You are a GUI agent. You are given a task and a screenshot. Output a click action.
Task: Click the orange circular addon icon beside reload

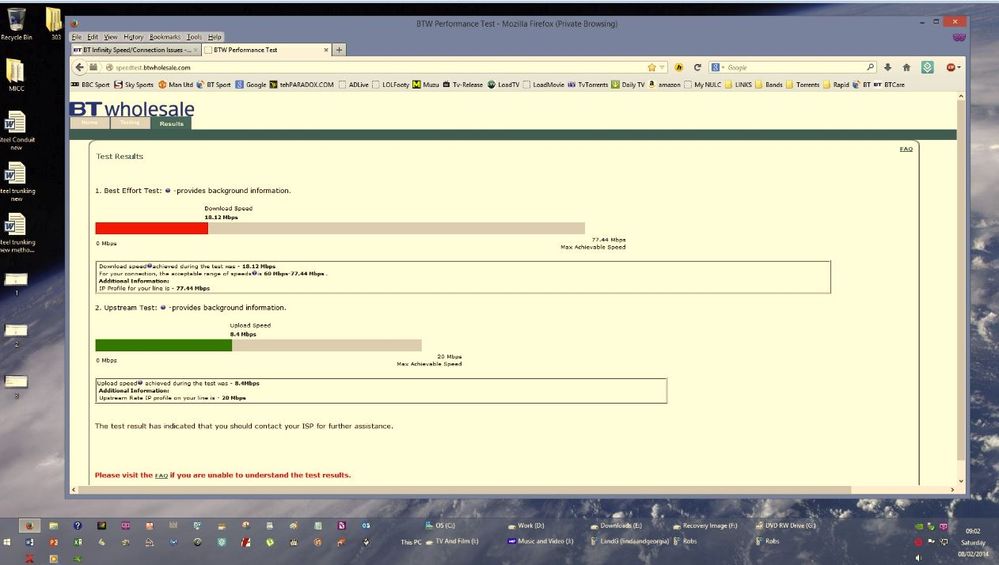click(679, 67)
